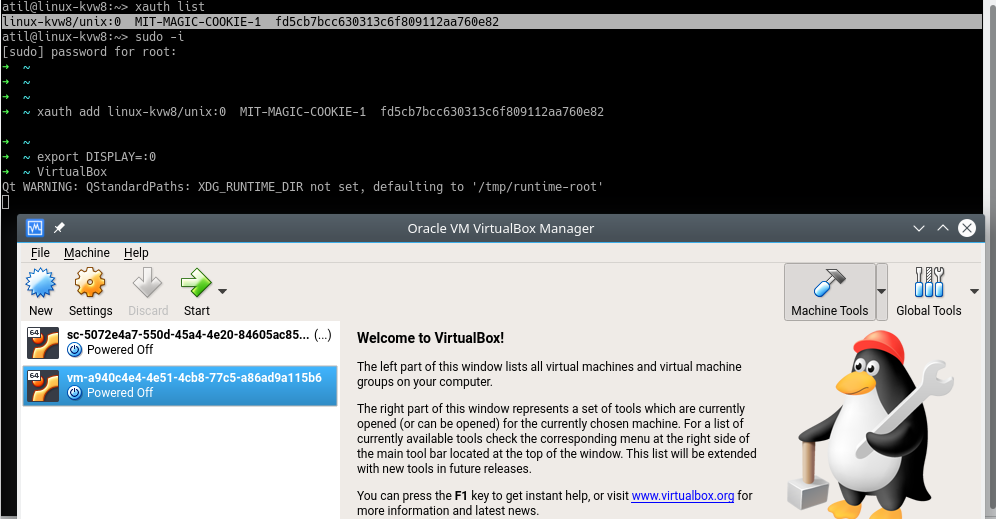Select the Machine Tools button
The height and width of the screenshot is (519, 996).
830,292
